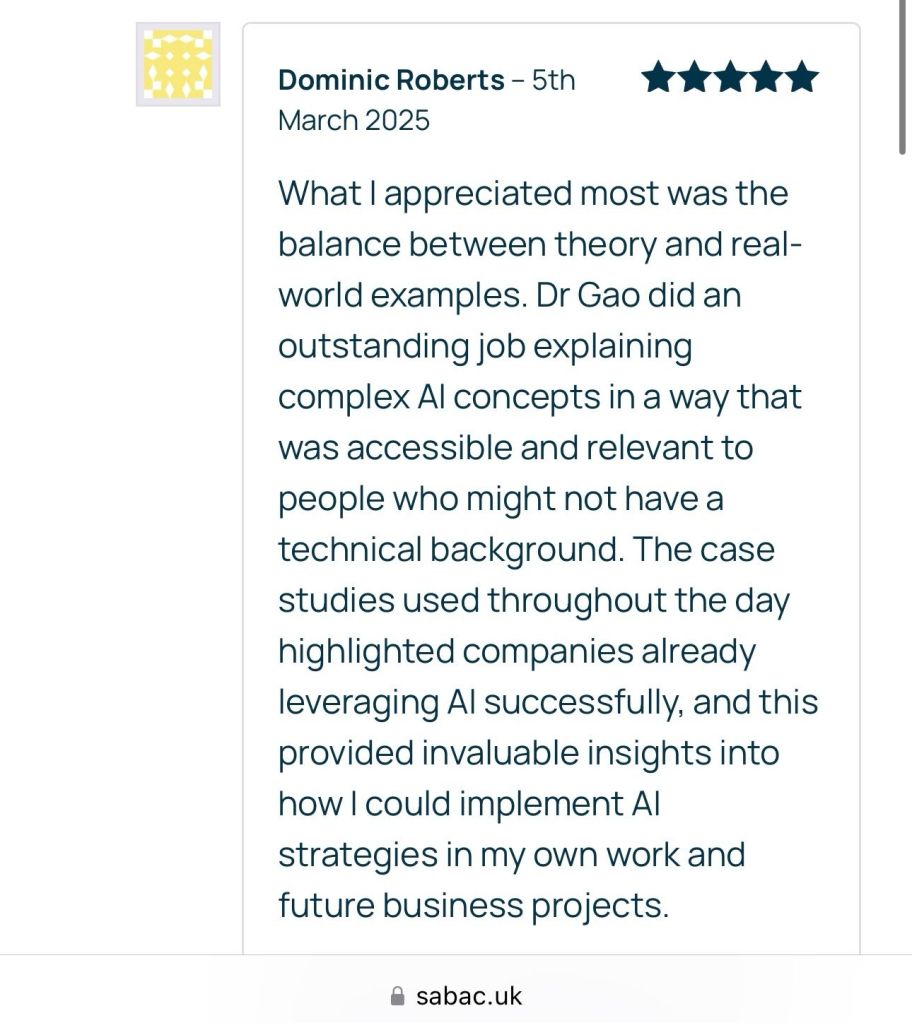
Task: Click the second rating star
Action: click(x=694, y=77)
